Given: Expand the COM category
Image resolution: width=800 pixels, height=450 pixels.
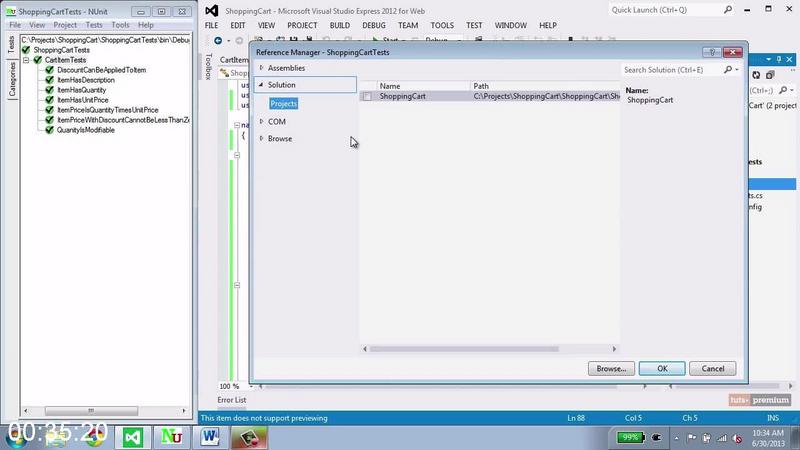Looking at the screenshot, I should tap(262, 121).
